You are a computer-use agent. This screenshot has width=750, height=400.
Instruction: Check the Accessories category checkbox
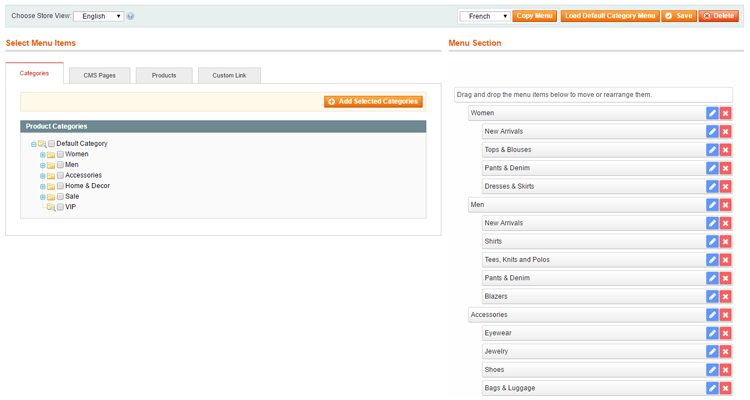[x=60, y=175]
